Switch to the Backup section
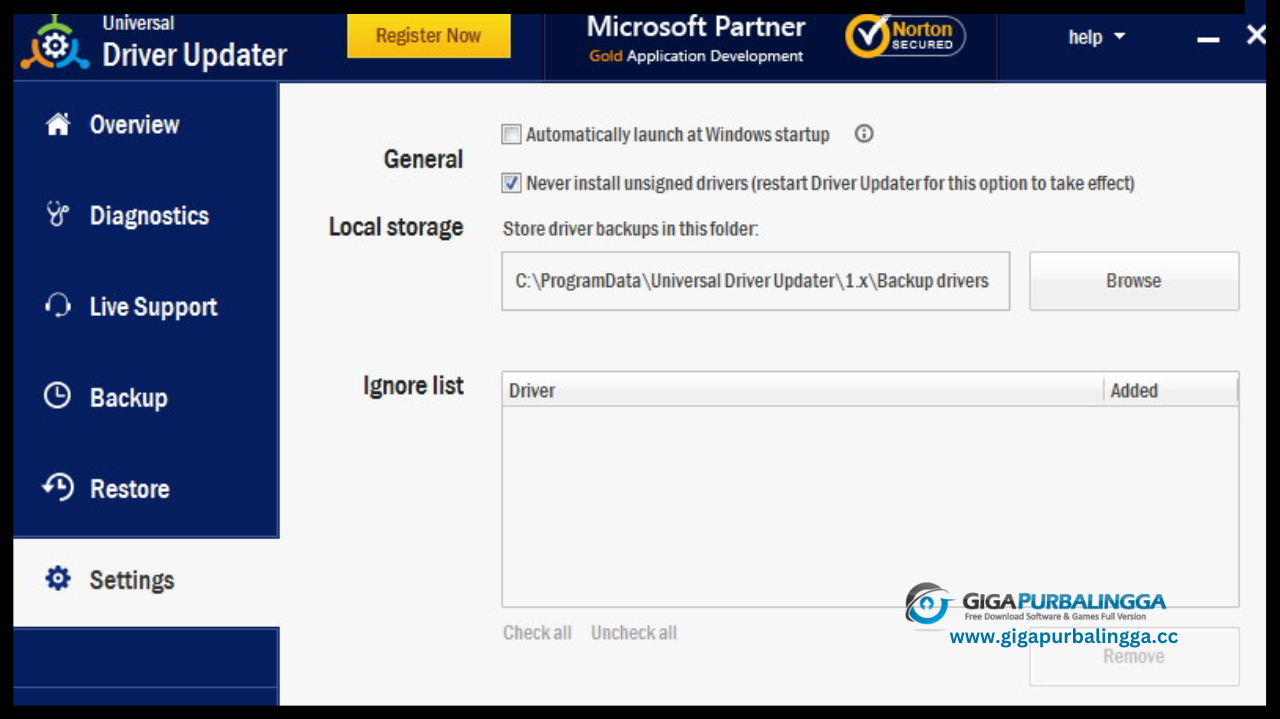 [146, 398]
